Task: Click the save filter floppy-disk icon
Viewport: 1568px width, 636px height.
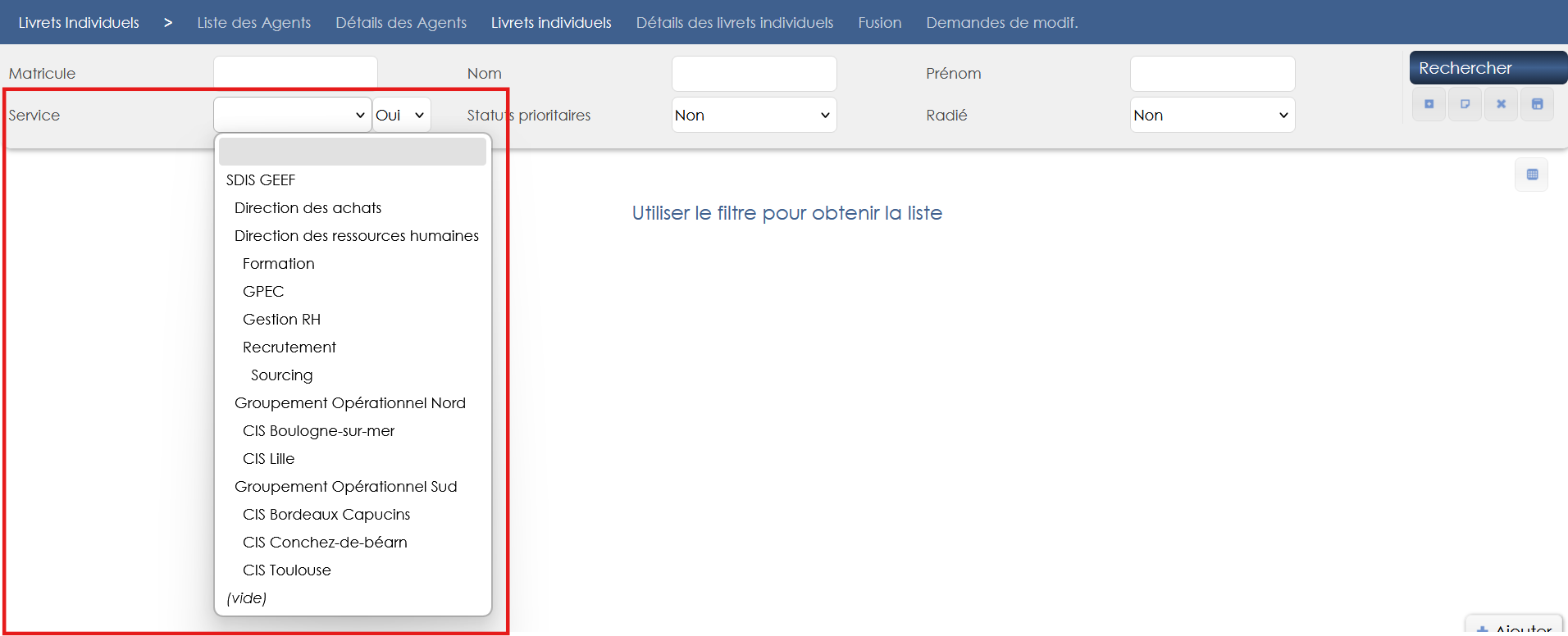Action: pos(1537,104)
